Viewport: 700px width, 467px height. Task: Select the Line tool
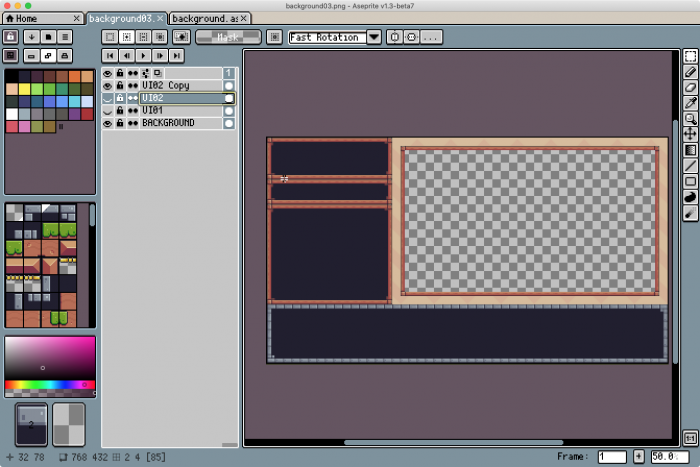690,165
